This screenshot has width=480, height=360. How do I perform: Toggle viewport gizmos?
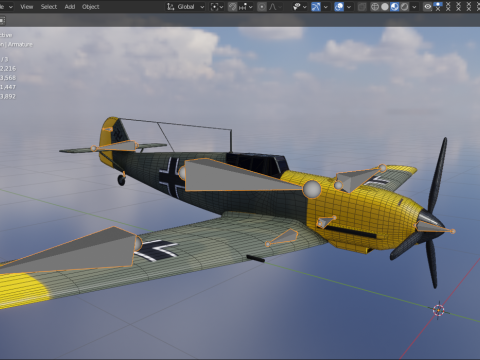tap(316, 7)
